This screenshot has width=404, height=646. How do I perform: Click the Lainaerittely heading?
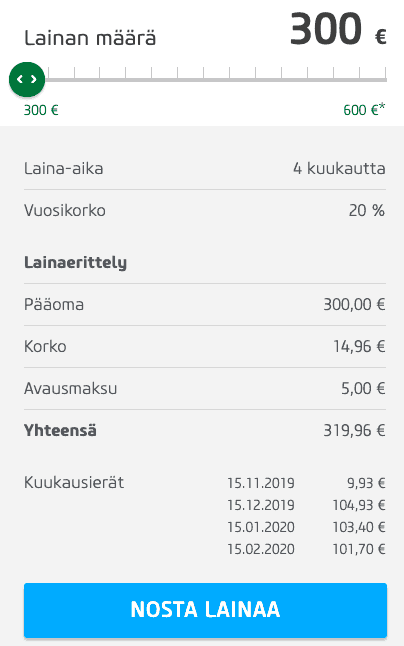75,263
